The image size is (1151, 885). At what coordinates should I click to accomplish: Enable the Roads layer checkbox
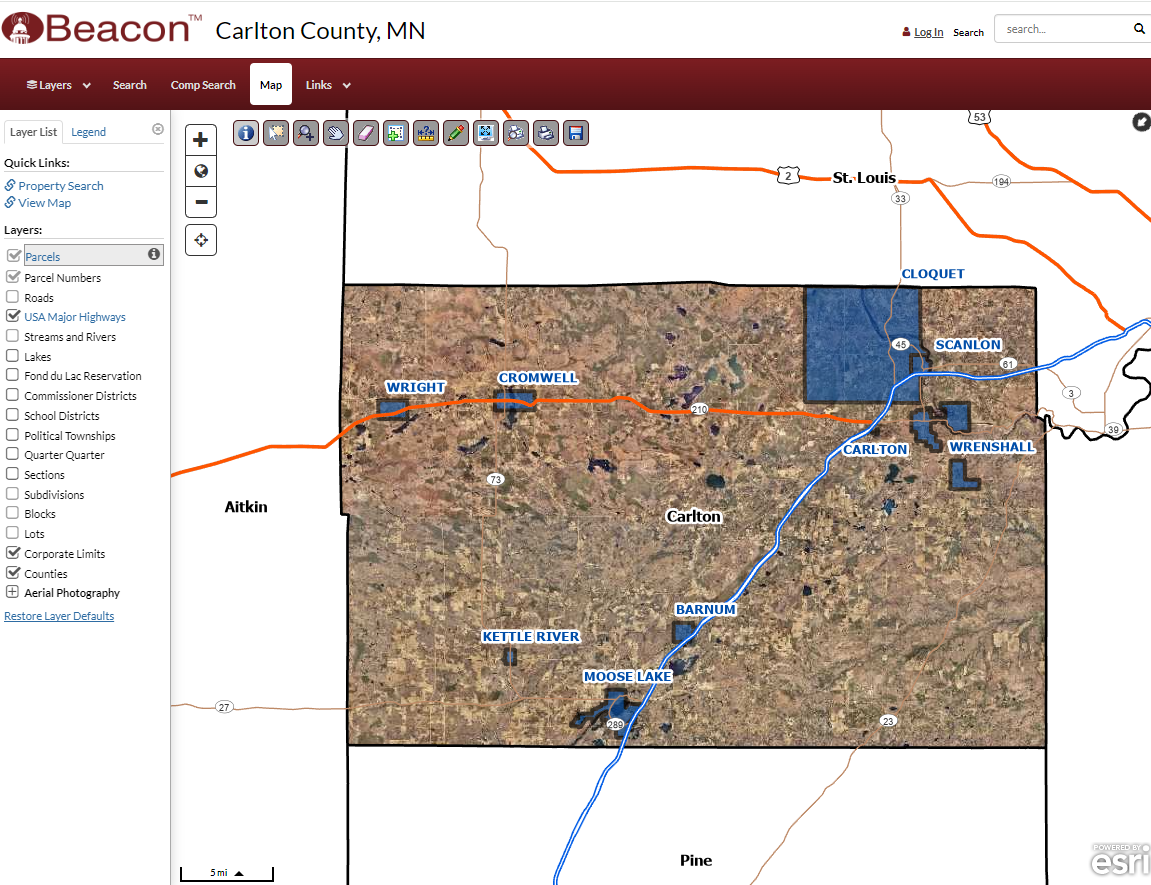tap(13, 297)
